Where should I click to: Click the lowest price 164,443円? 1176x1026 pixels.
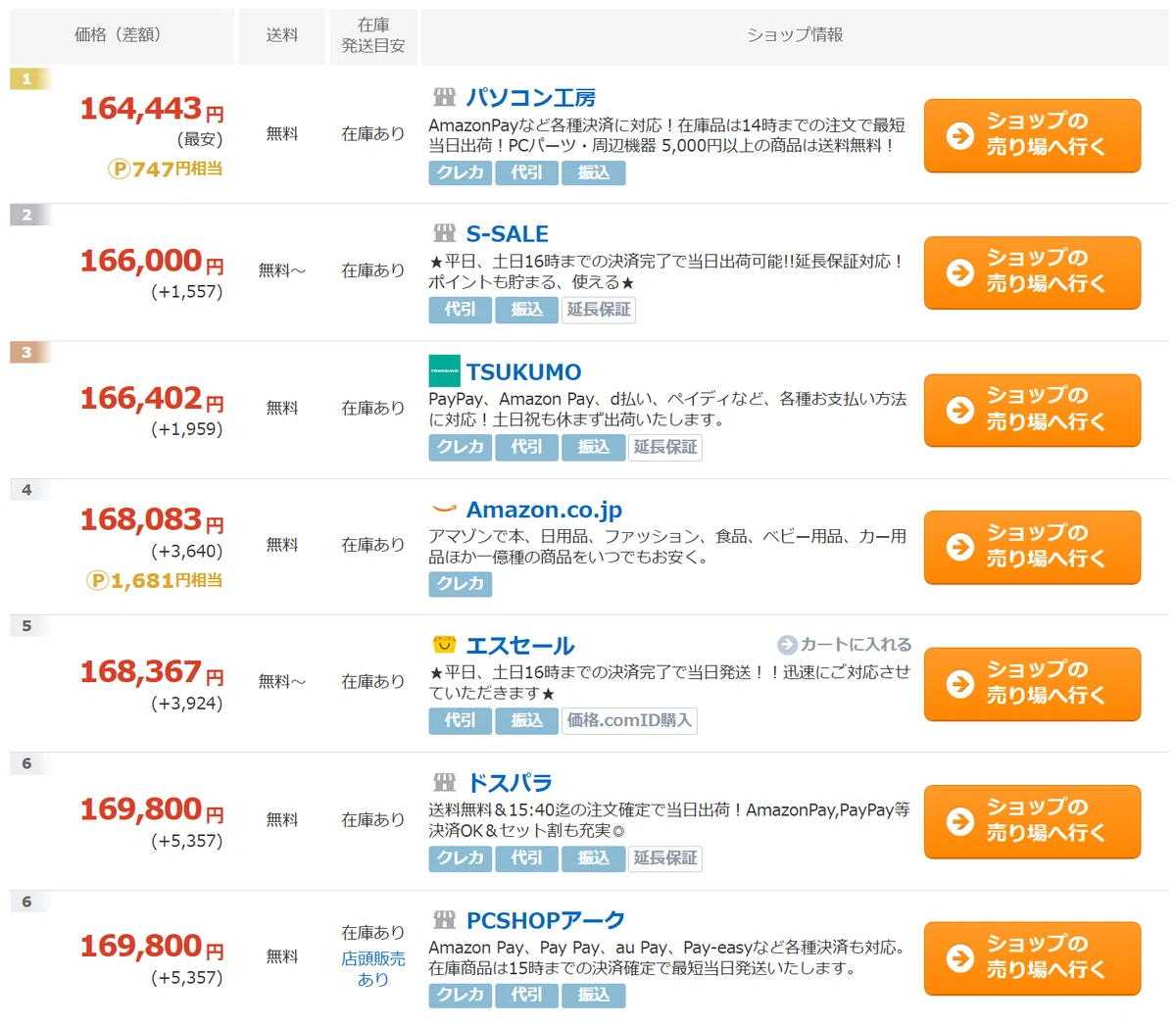[x=152, y=109]
